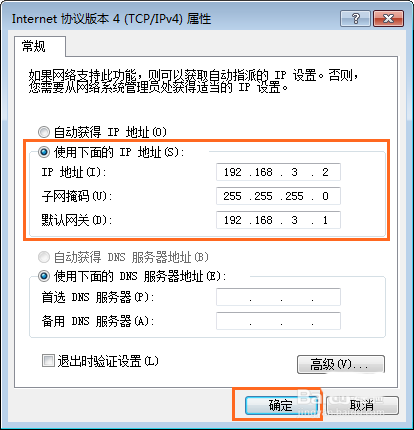414x430 pixels.
Task: Close the TCP/IPv4 properties dialog
Action: (x=388, y=18)
